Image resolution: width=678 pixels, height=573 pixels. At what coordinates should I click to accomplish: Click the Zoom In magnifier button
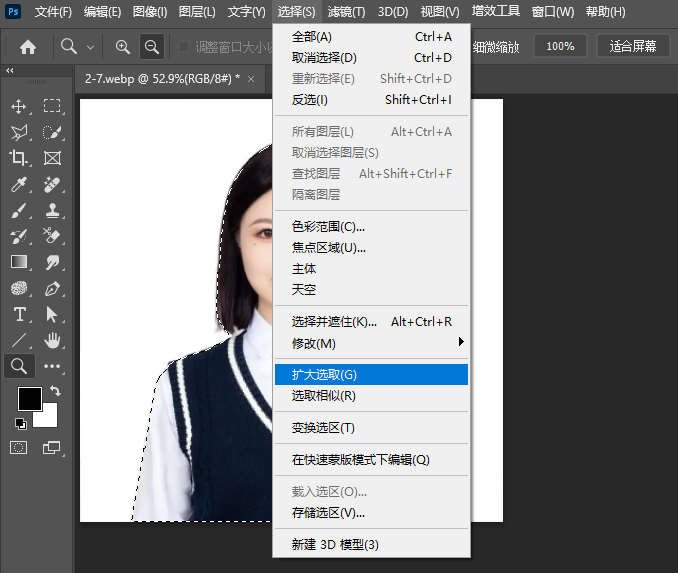(123, 47)
